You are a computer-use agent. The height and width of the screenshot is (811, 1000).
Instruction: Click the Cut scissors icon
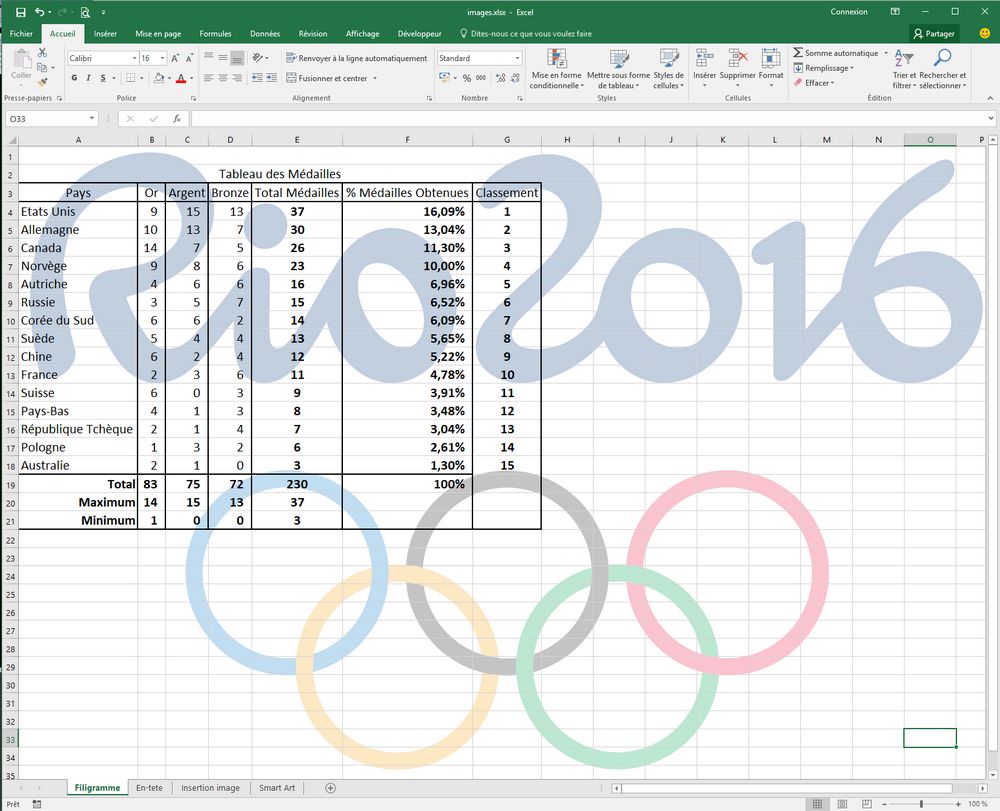43,53
